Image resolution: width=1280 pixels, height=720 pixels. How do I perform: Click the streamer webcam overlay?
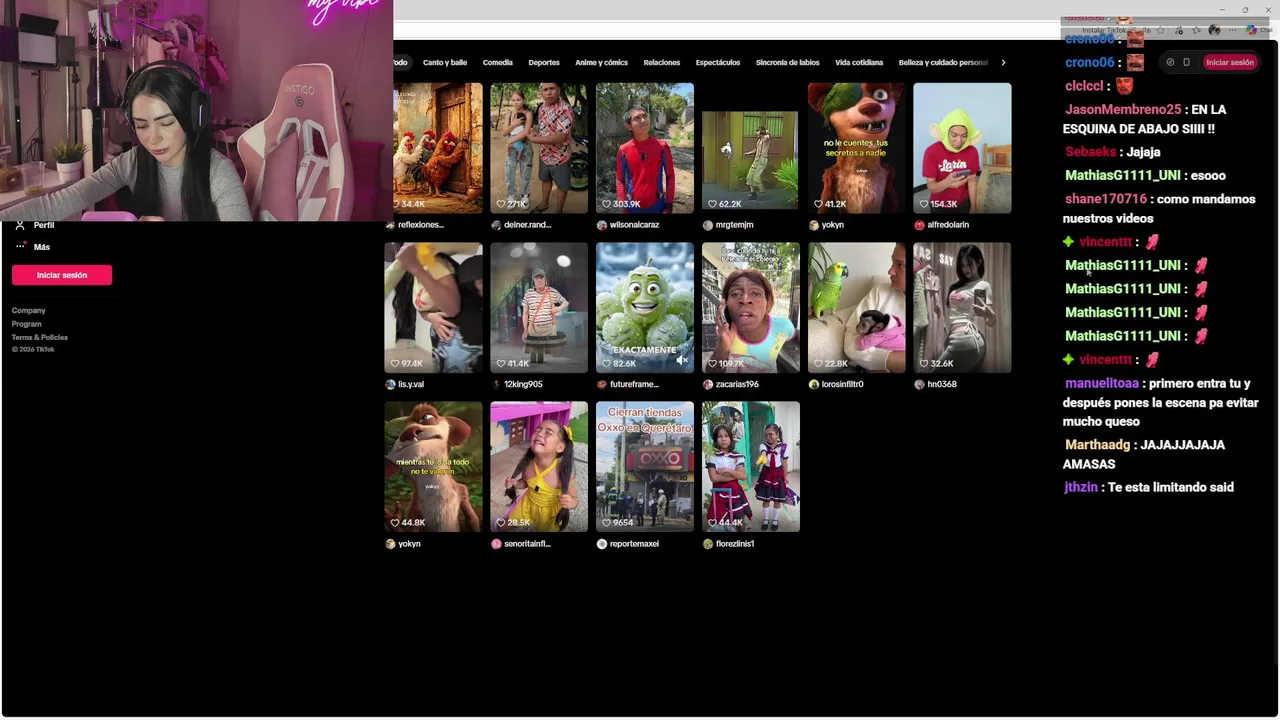(x=196, y=110)
